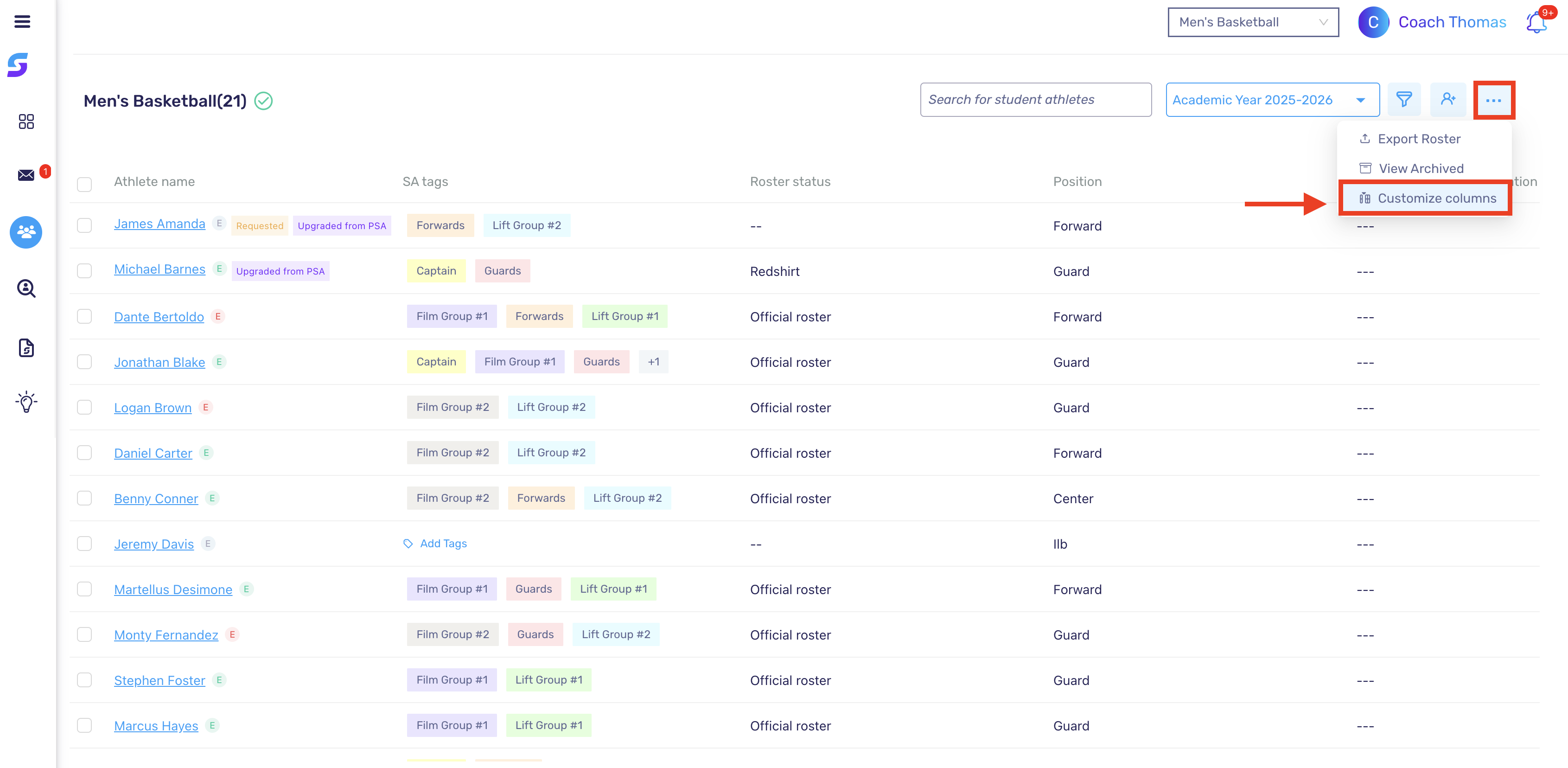The image size is (1568, 768).
Task: Open the documents icon in sidebar
Action: (x=26, y=348)
